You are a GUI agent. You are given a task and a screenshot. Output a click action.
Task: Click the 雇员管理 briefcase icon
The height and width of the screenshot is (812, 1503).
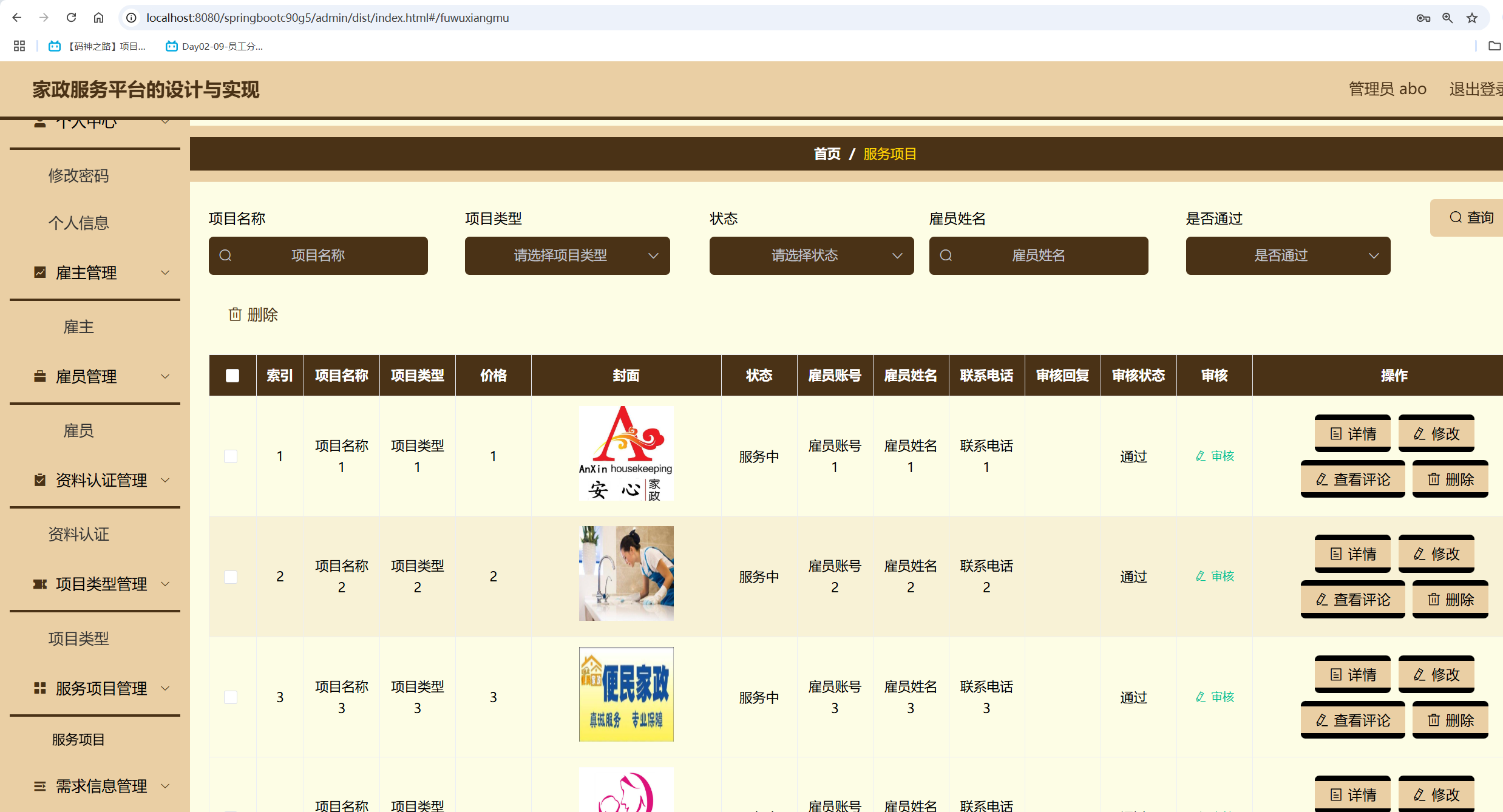coord(40,376)
